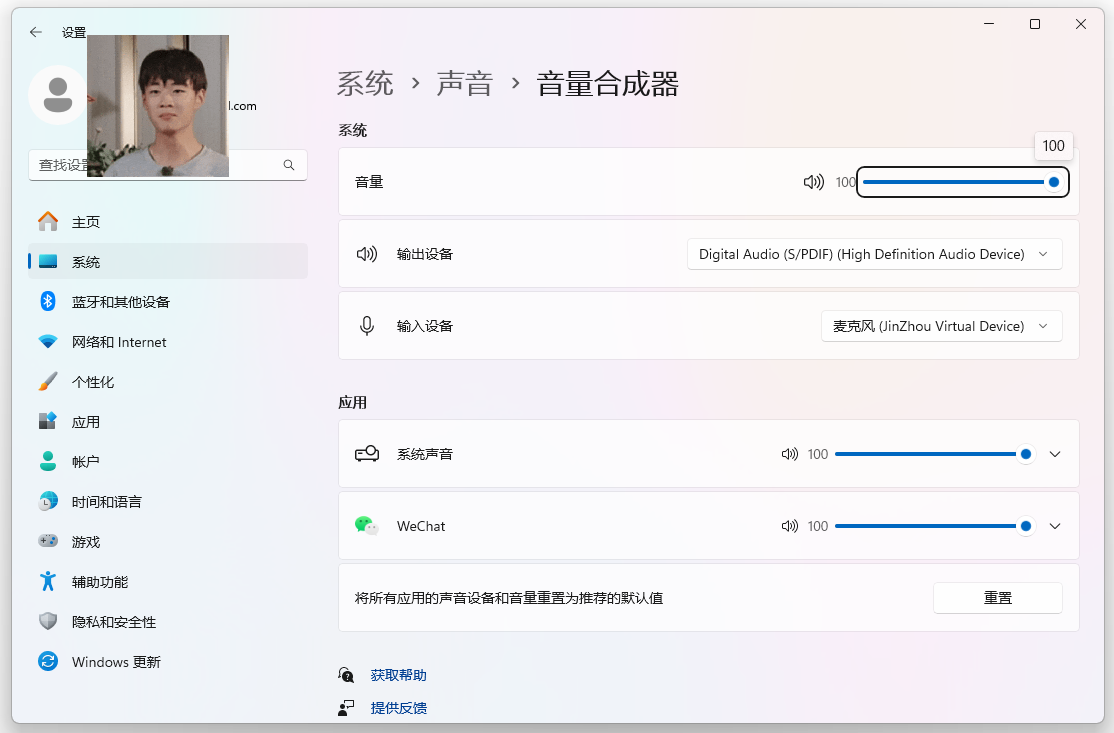The height and width of the screenshot is (733, 1114).
Task: Click the 输入设备 microphone icon
Action: (x=367, y=326)
